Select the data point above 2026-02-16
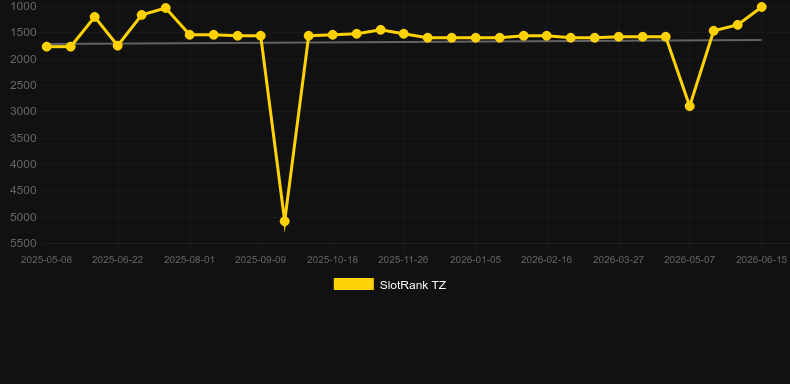Image resolution: width=790 pixels, height=384 pixels. coord(547,36)
